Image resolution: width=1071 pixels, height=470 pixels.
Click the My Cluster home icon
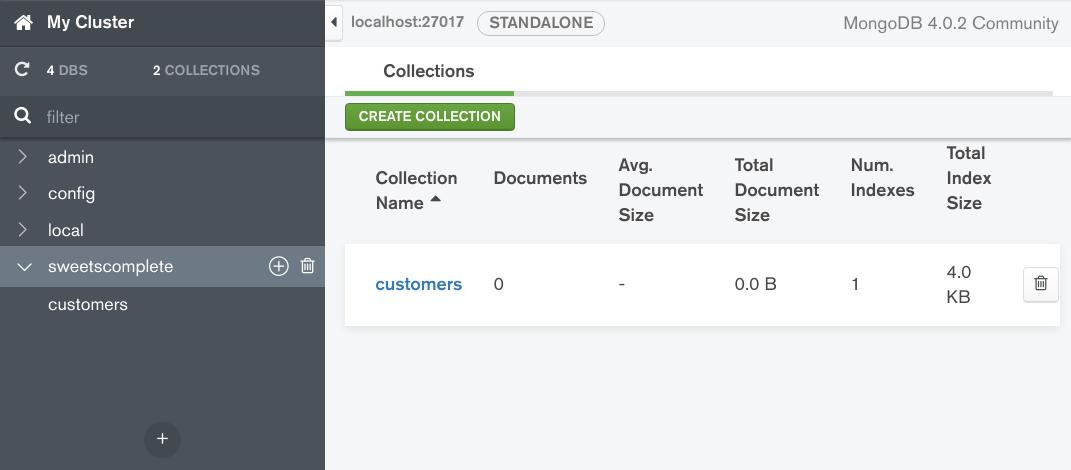click(x=23, y=22)
